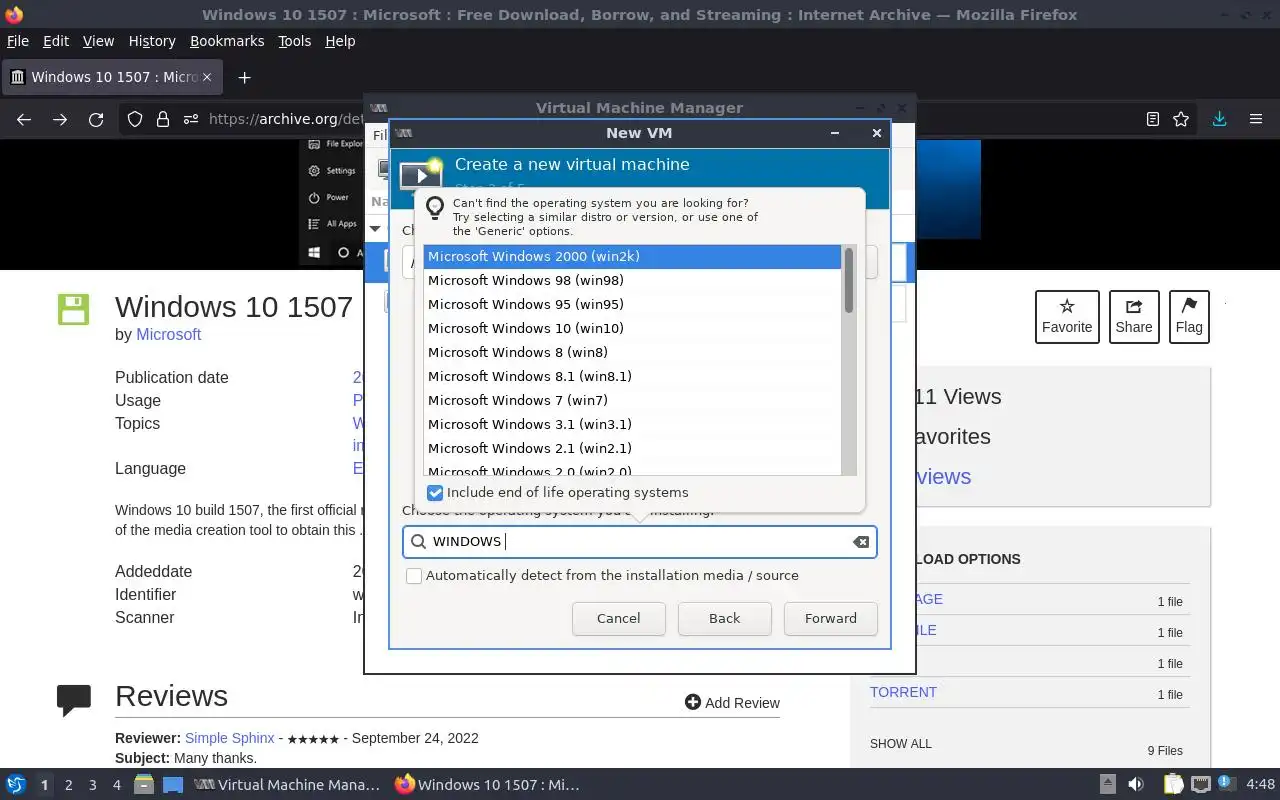Favorite this archive item
Viewport: 1280px width, 800px height.
1067,317
